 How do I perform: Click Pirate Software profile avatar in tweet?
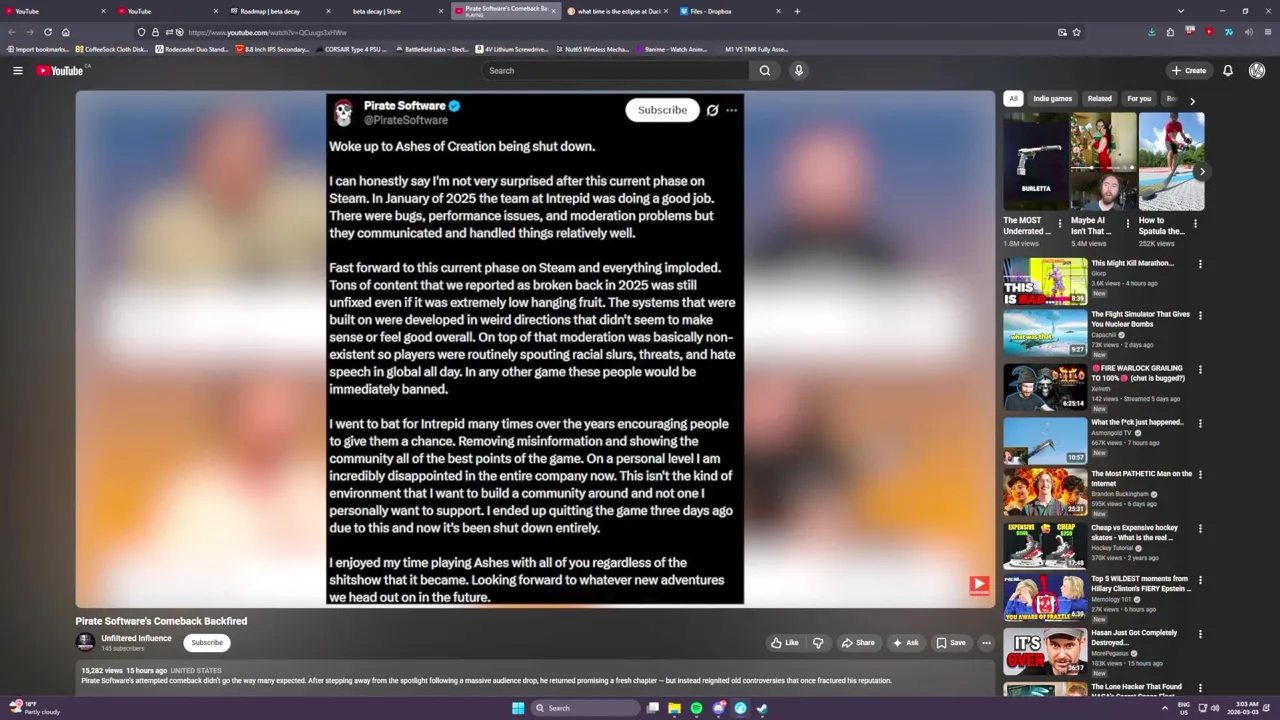(343, 112)
